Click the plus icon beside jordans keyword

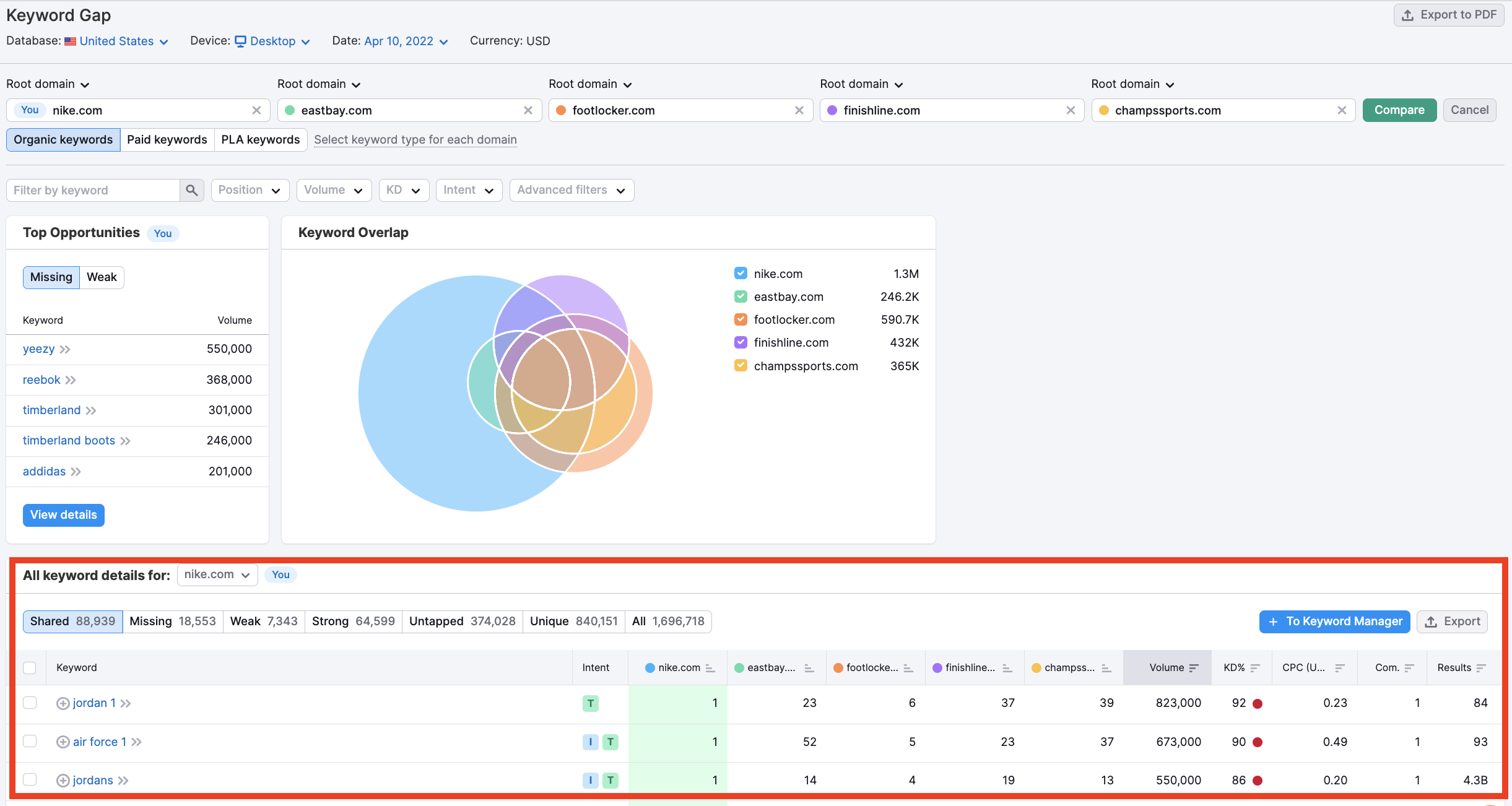[x=63, y=780]
